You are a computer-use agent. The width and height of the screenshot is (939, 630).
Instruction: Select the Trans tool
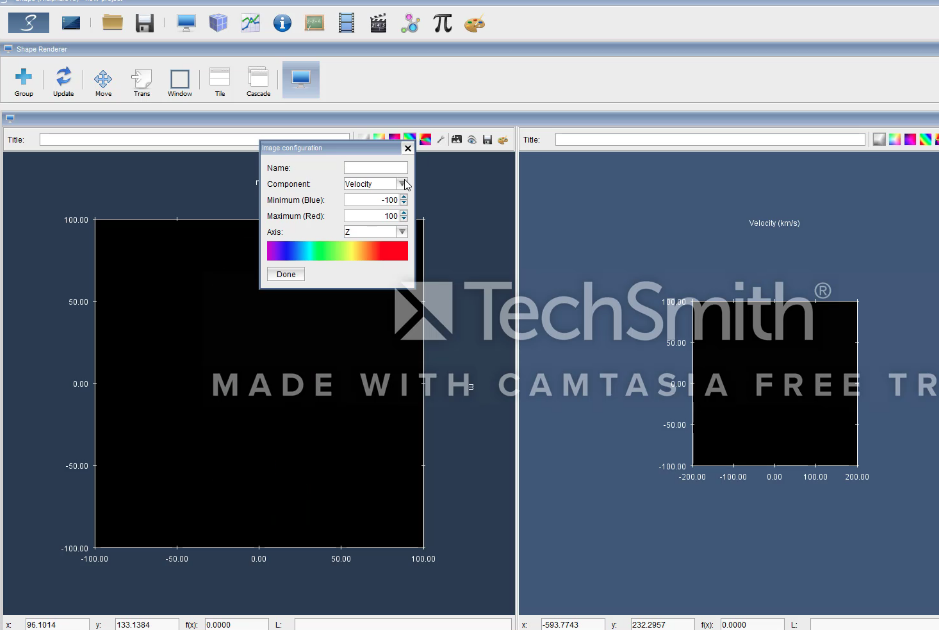point(142,81)
